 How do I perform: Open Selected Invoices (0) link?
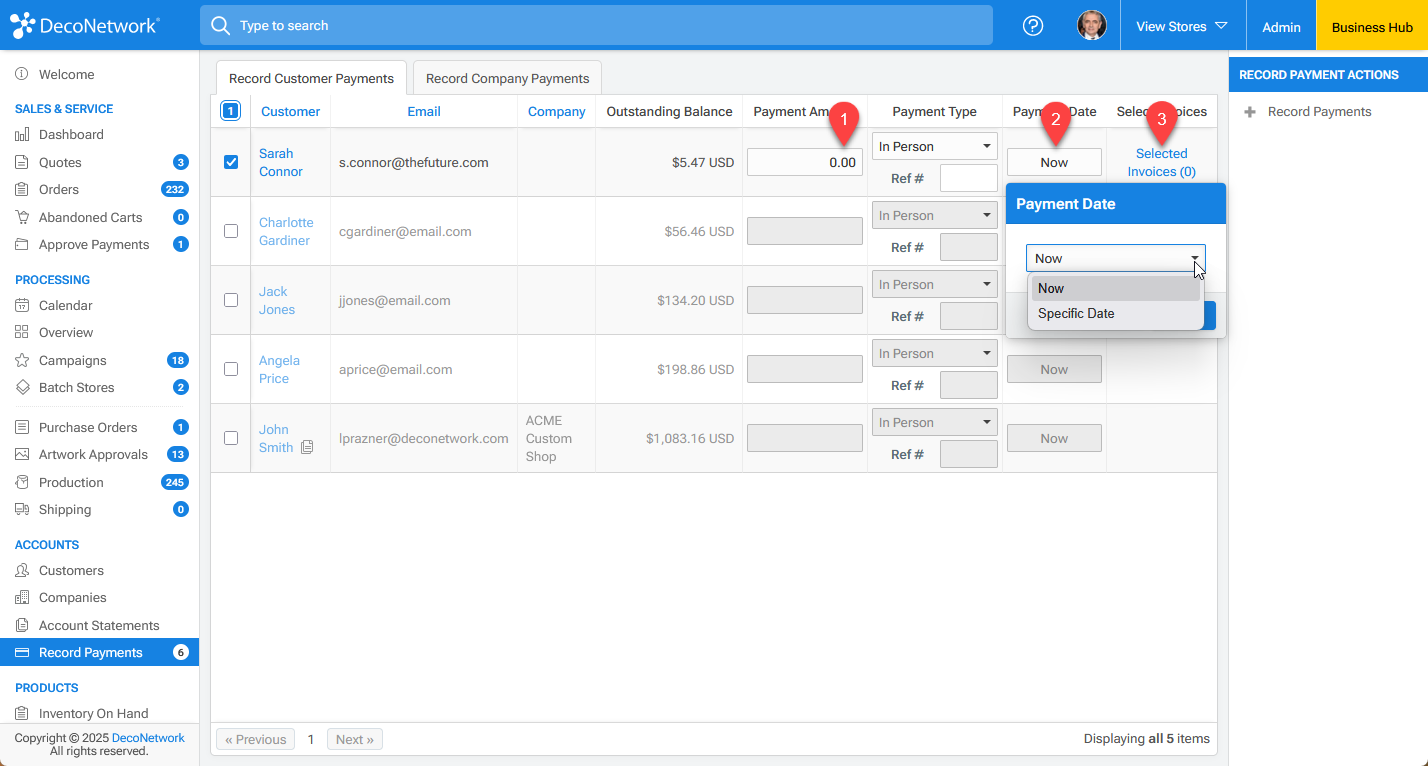coord(1161,162)
